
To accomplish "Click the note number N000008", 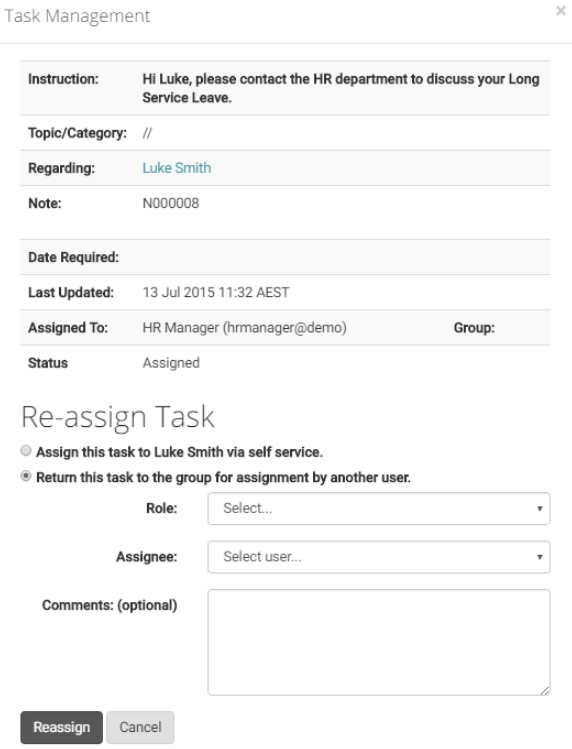I will [x=171, y=203].
